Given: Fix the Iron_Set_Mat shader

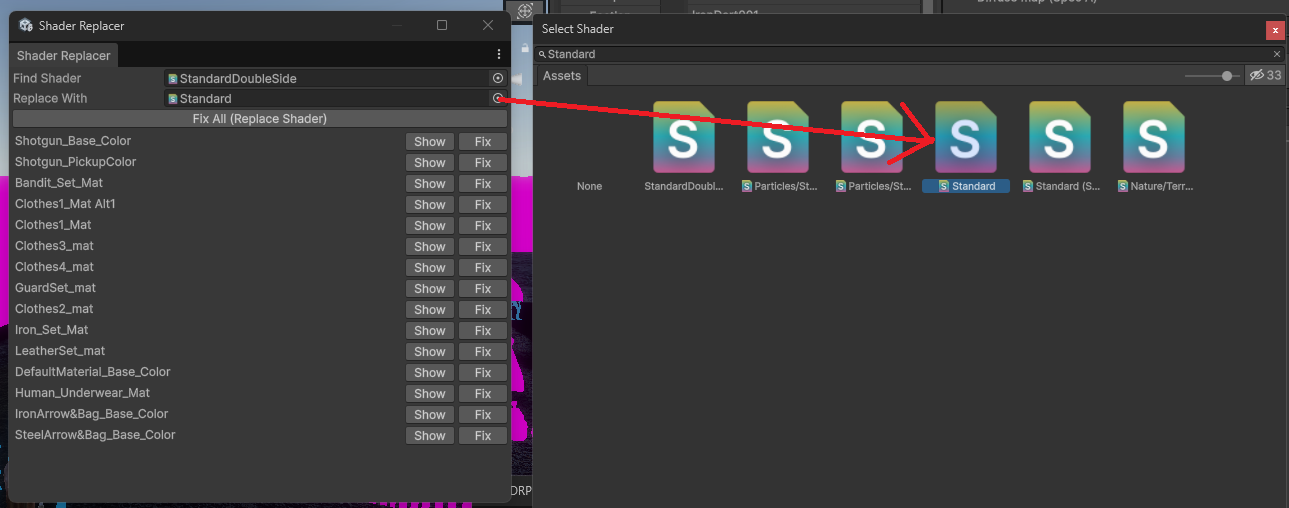Looking at the screenshot, I should (483, 331).
